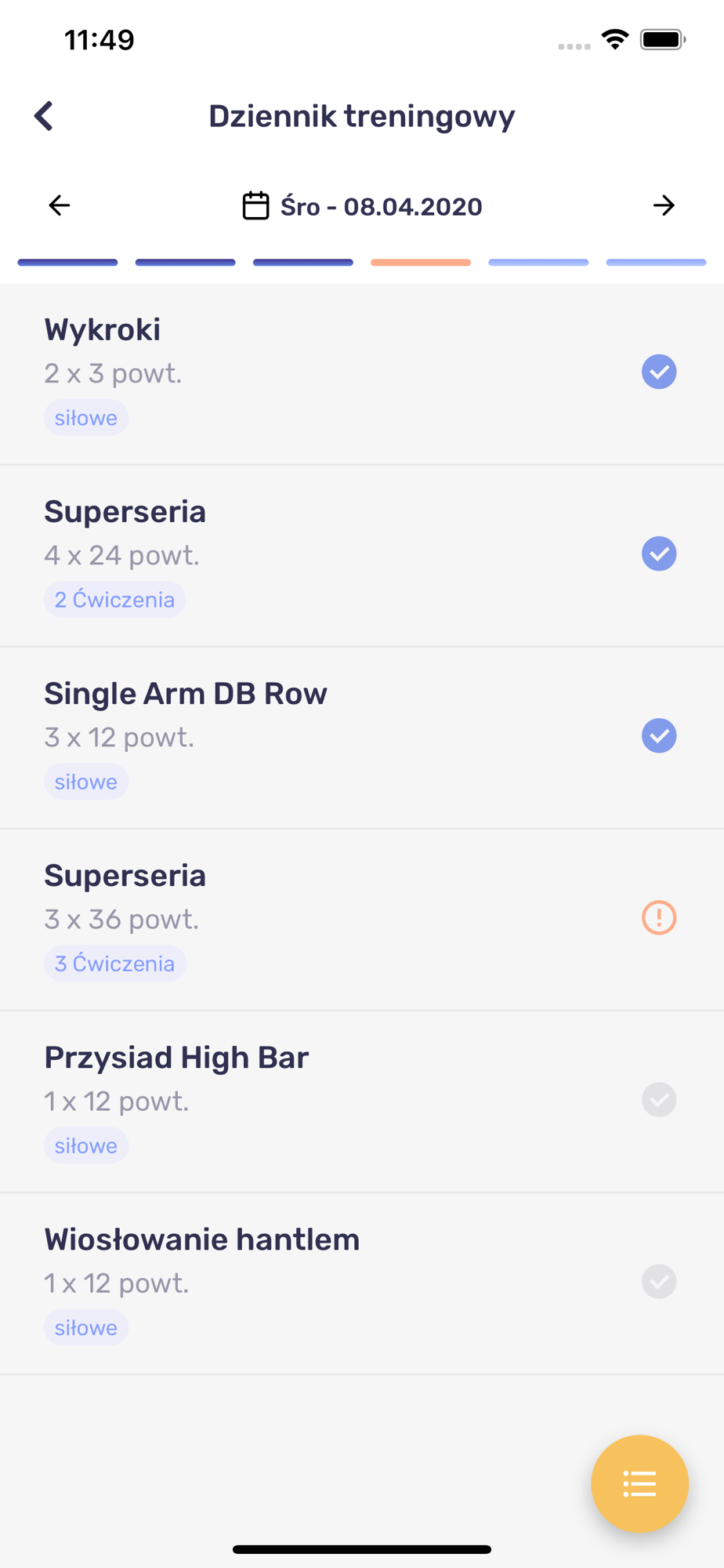Go to previous day with left arrow
This screenshot has height=1568, width=724.
[60, 205]
